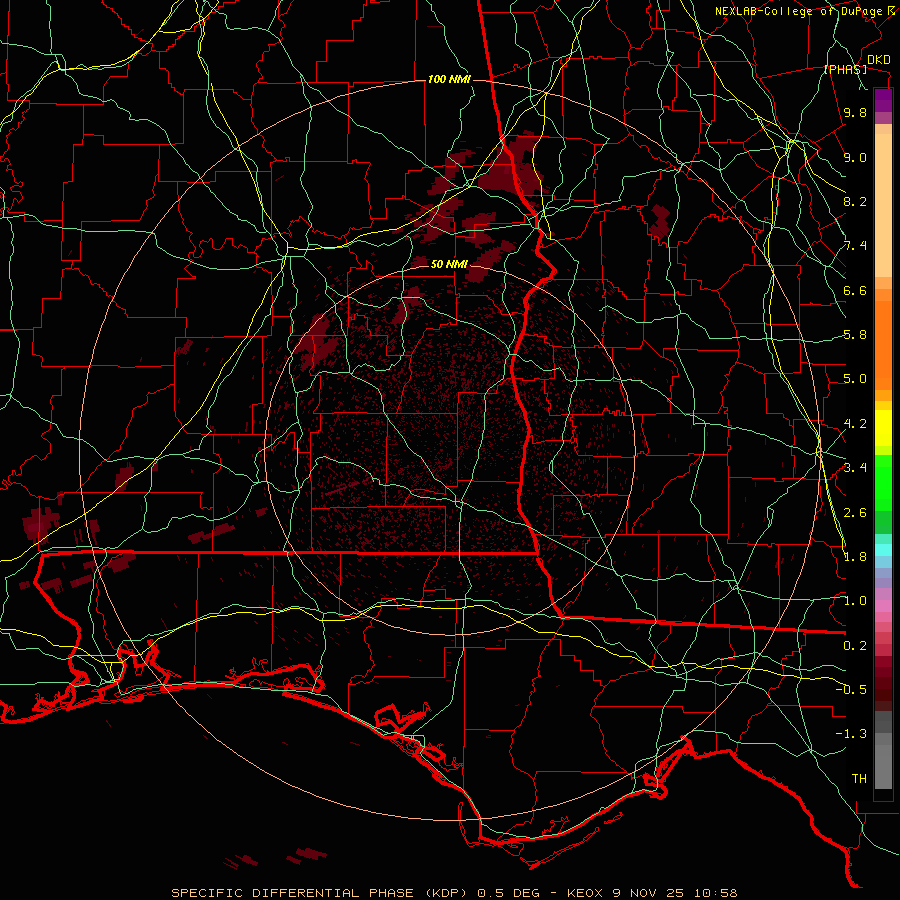
Task: Pick the bright green band of the color scale
Action: point(883,483)
